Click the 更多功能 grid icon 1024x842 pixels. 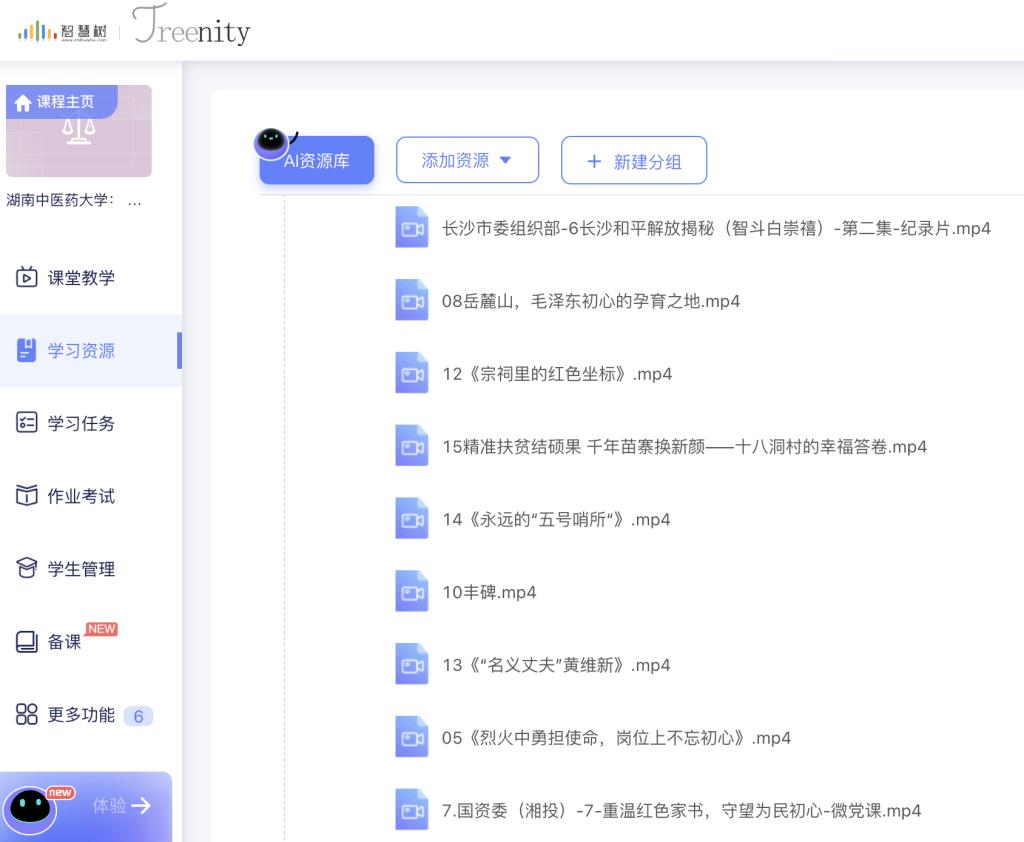pyautogui.click(x=27, y=715)
